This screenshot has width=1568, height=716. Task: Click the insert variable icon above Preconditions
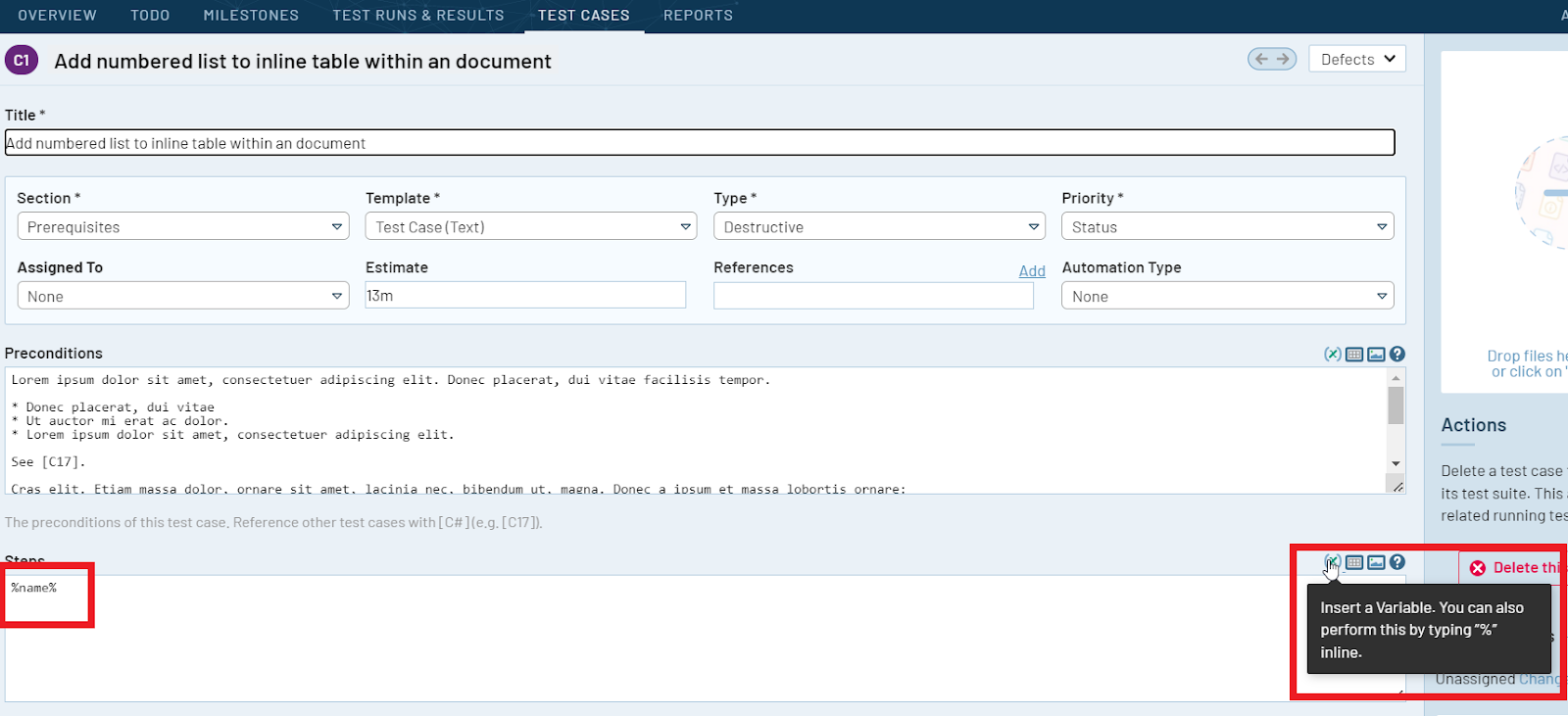tap(1333, 355)
